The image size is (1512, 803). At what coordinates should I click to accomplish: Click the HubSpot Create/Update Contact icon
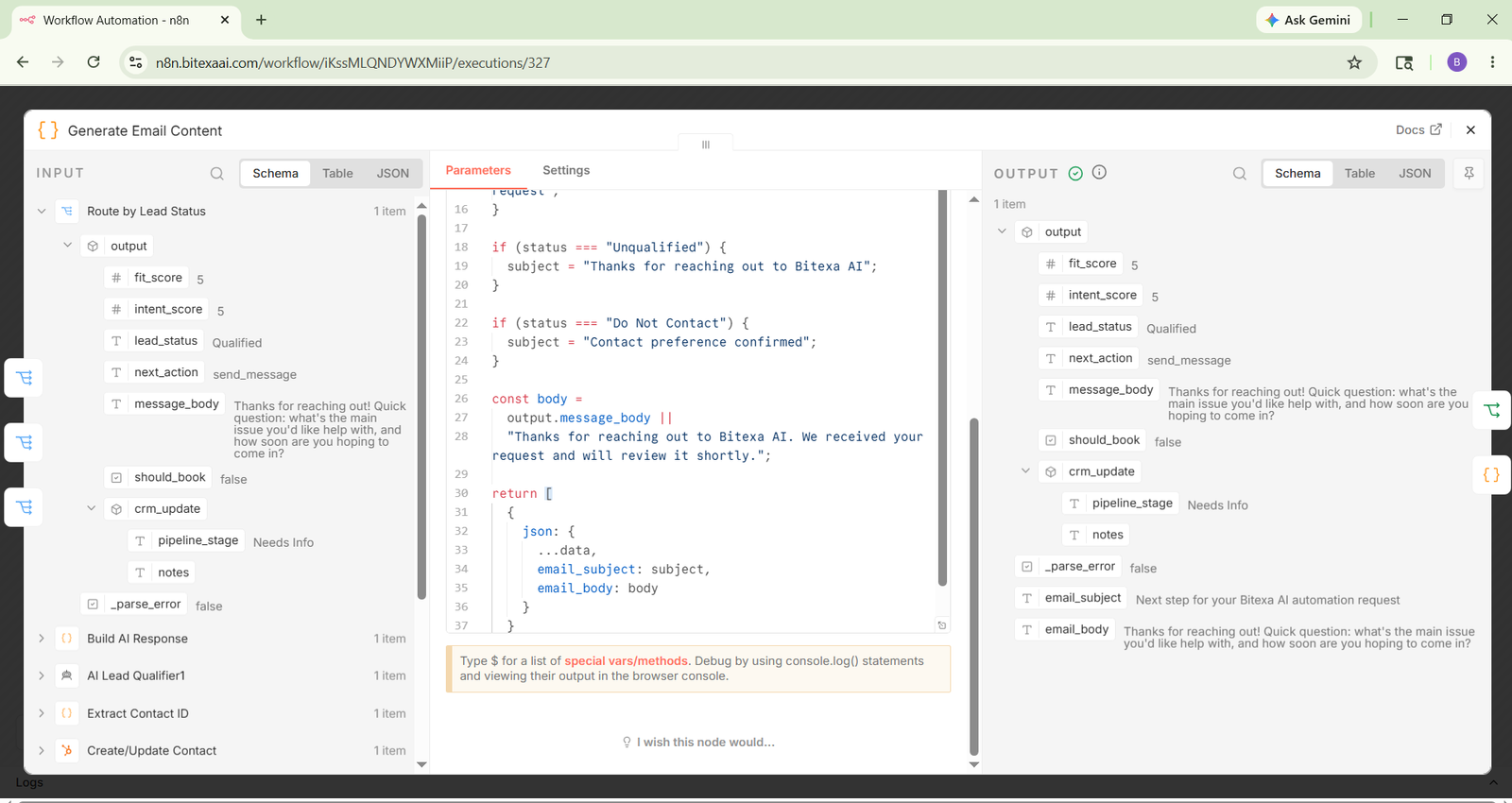click(x=67, y=750)
